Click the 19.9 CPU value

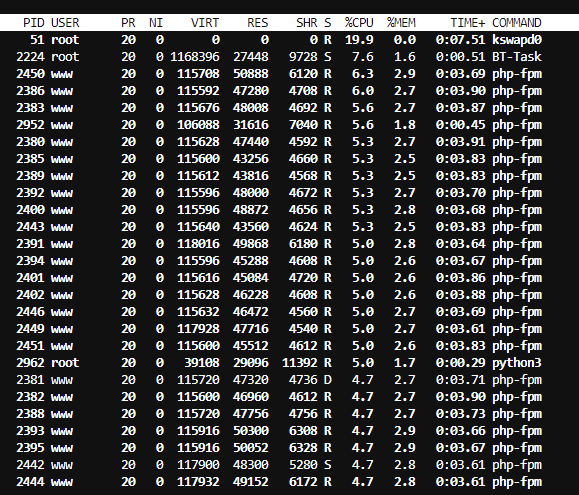click(359, 40)
